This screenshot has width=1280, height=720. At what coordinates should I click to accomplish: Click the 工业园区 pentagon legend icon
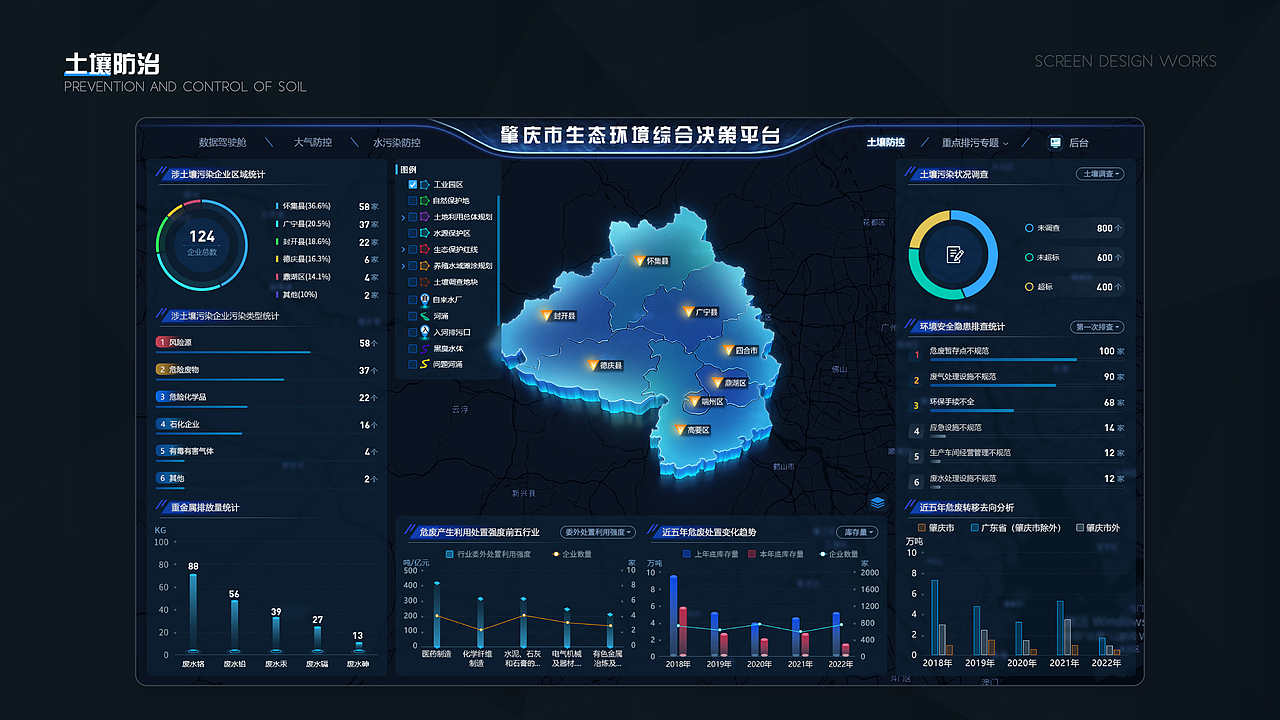[424, 185]
